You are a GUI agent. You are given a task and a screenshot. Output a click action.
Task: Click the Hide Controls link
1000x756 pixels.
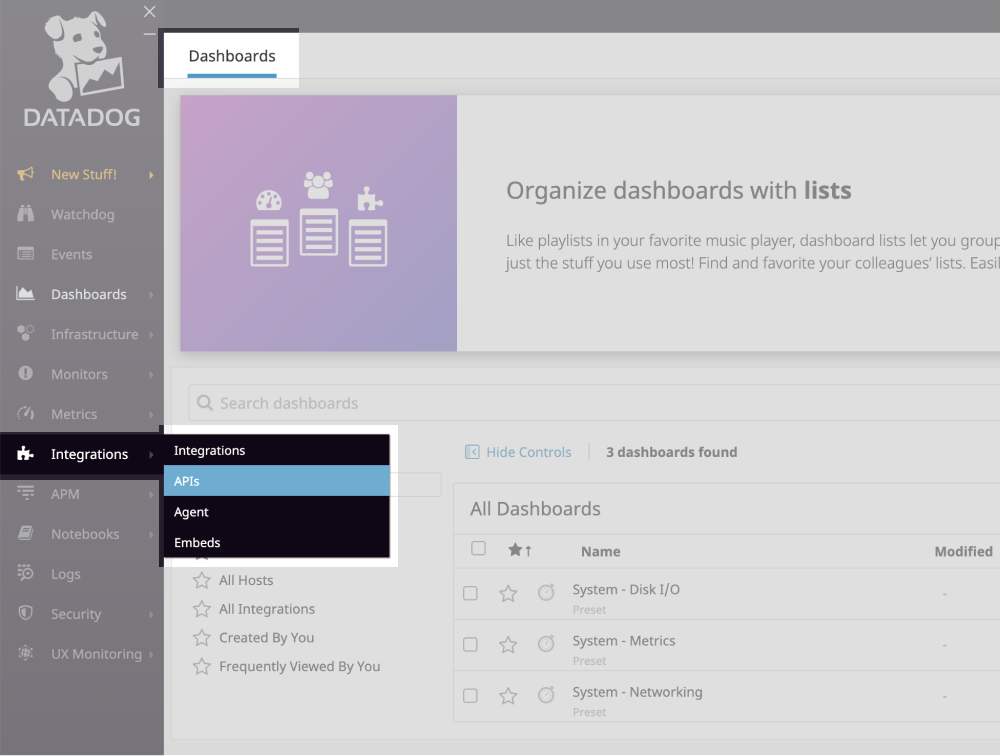click(x=518, y=451)
